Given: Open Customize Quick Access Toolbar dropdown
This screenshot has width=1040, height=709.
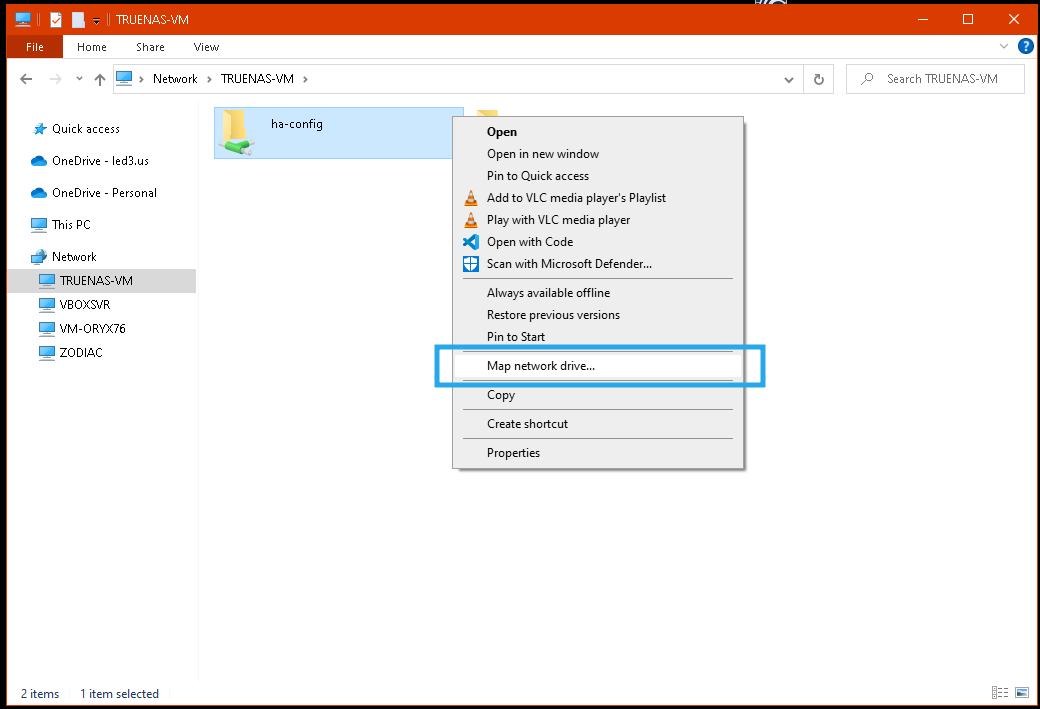Looking at the screenshot, I should pos(96,21).
